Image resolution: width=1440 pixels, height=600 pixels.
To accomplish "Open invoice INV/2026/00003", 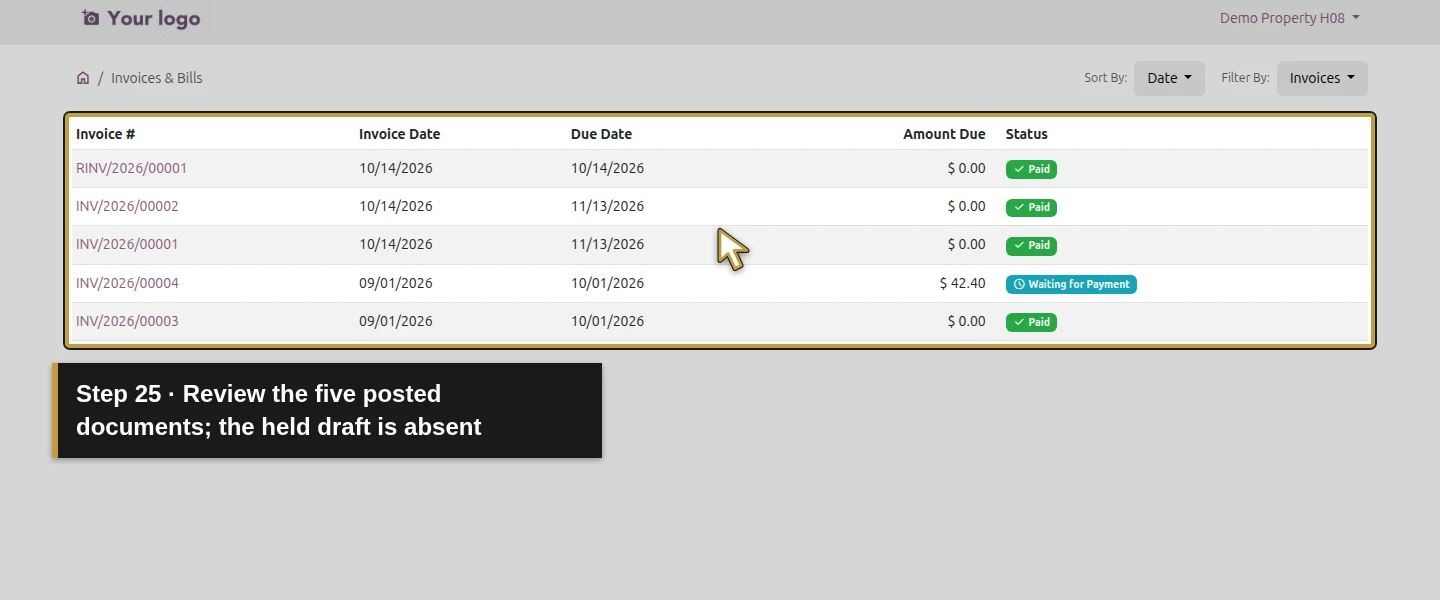I will pyautogui.click(x=127, y=321).
